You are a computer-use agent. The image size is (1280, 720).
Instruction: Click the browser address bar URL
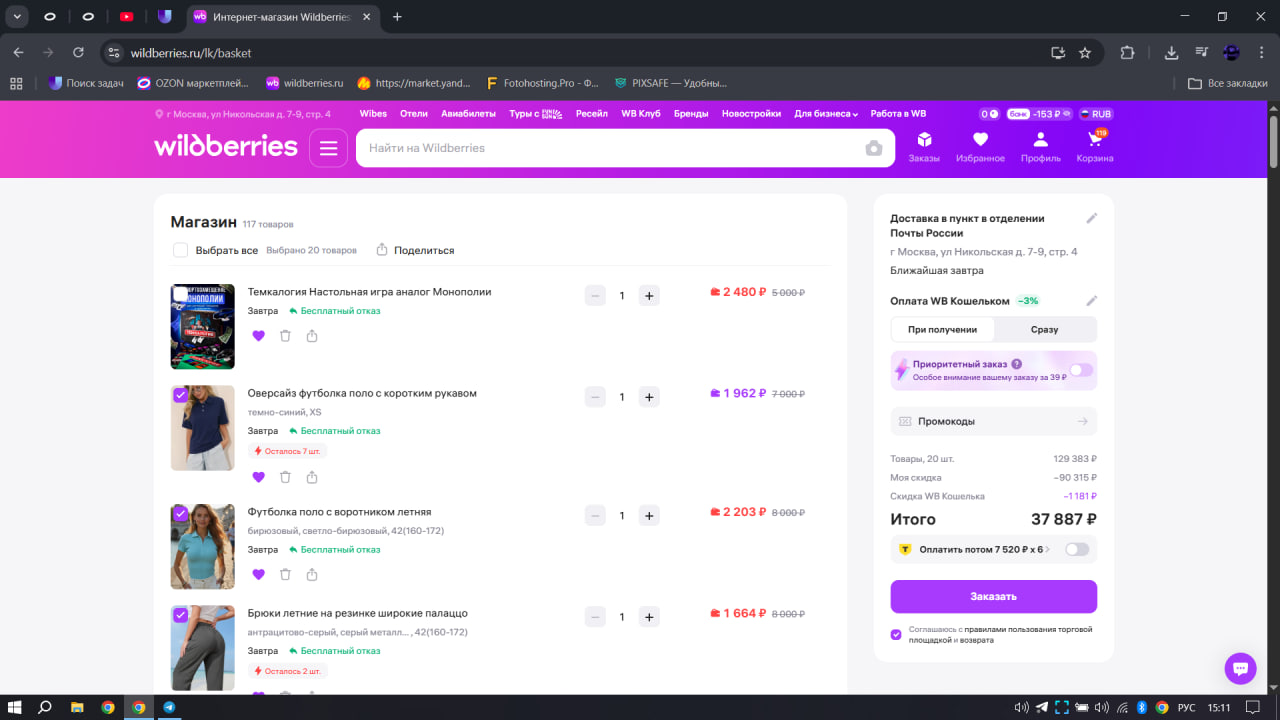191,53
